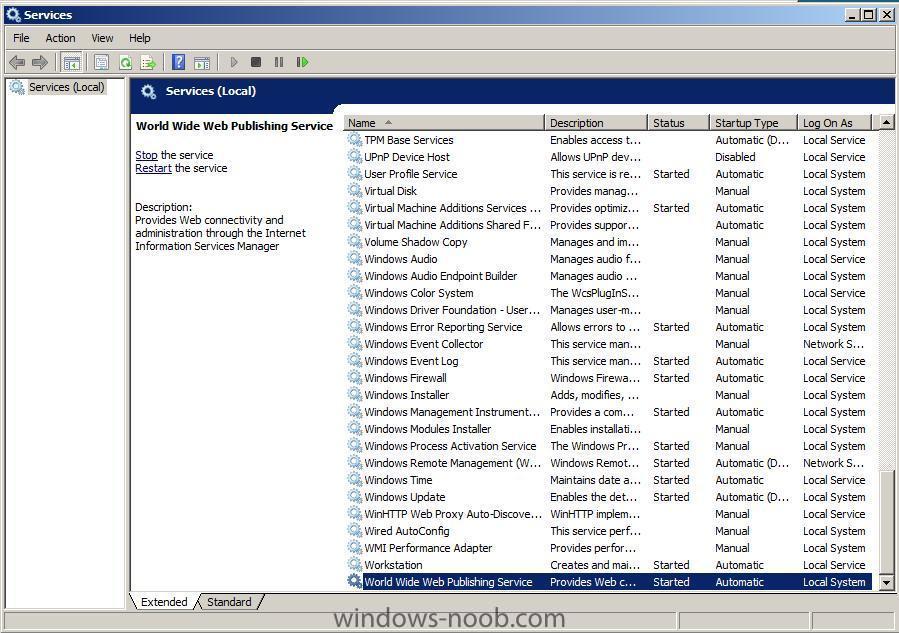Click the Restart Service toolbar icon
The height and width of the screenshot is (633, 899).
[302, 62]
